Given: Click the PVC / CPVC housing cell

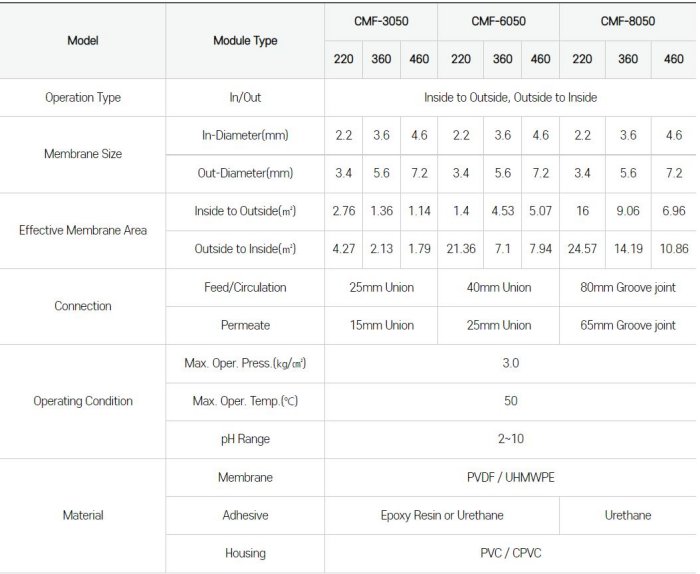Looking at the screenshot, I should [510, 553].
